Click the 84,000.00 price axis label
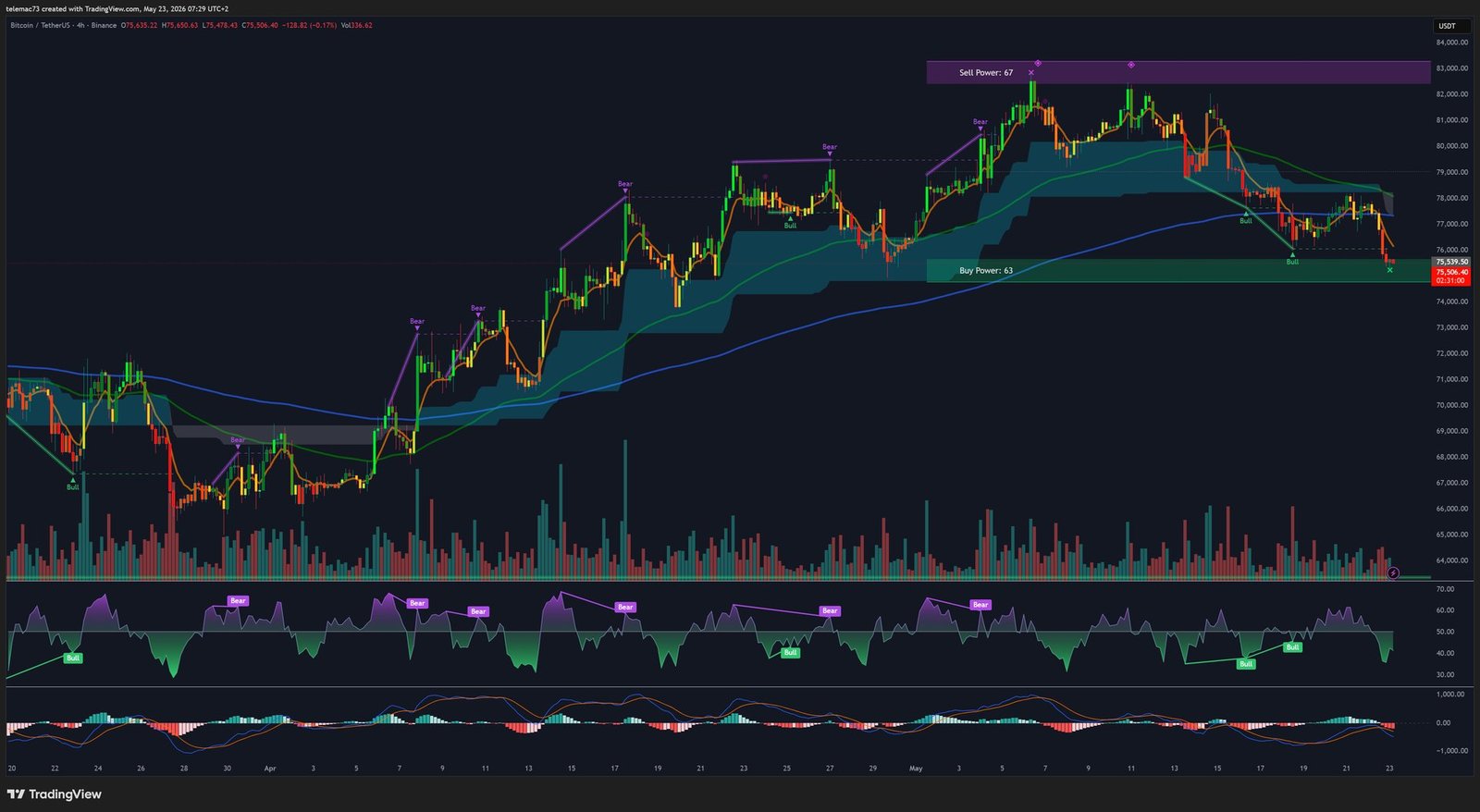The height and width of the screenshot is (812, 1480). (x=1452, y=43)
